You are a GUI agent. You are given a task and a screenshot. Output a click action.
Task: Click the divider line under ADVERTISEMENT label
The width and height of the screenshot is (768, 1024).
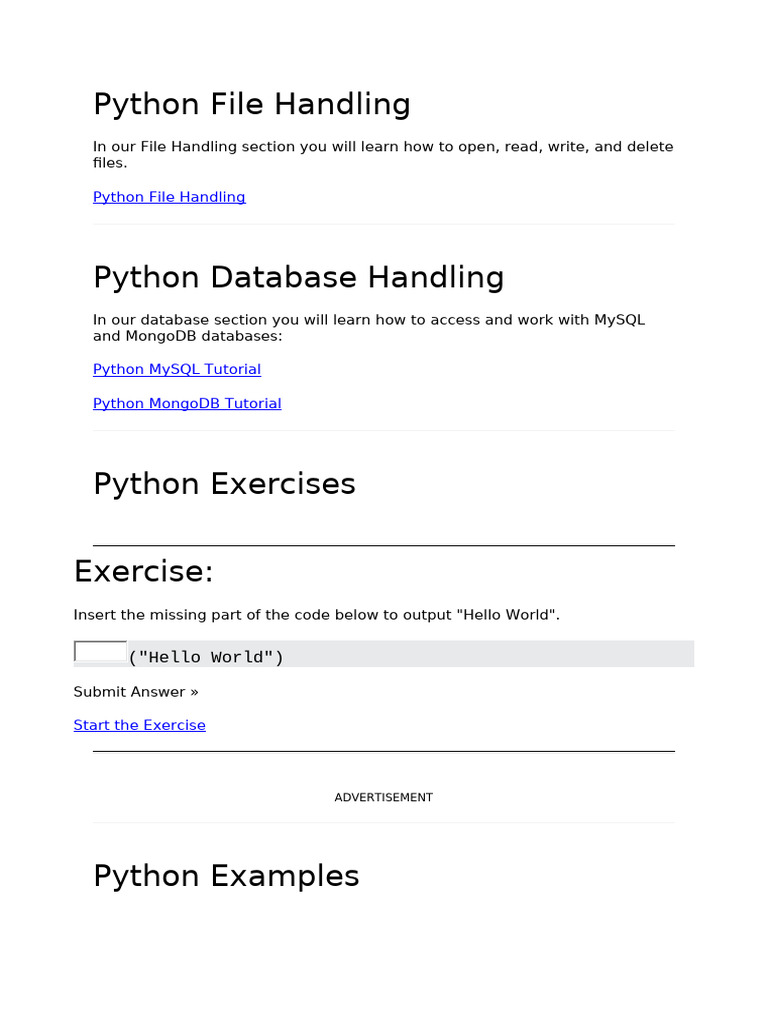383,823
